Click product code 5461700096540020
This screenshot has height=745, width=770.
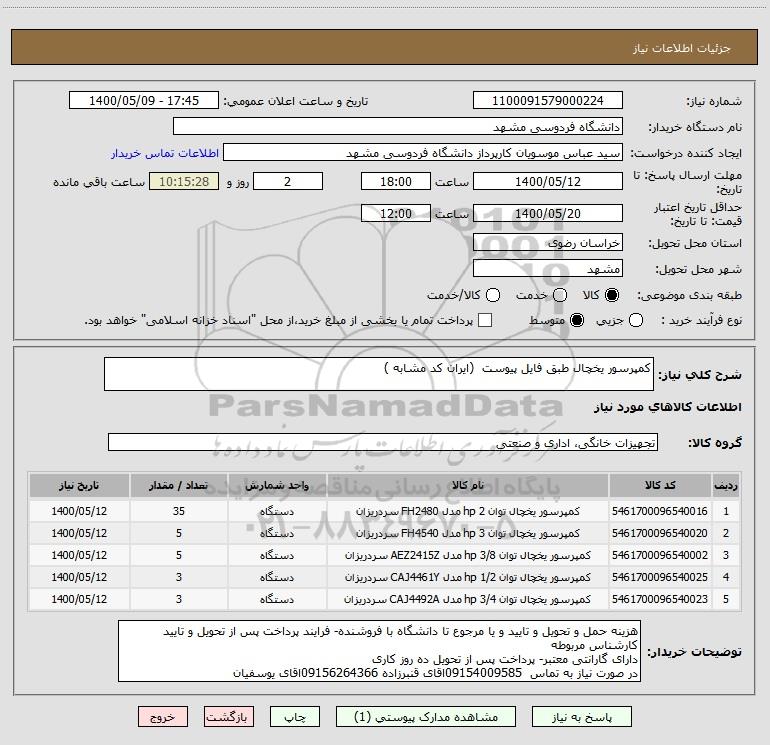coord(660,533)
